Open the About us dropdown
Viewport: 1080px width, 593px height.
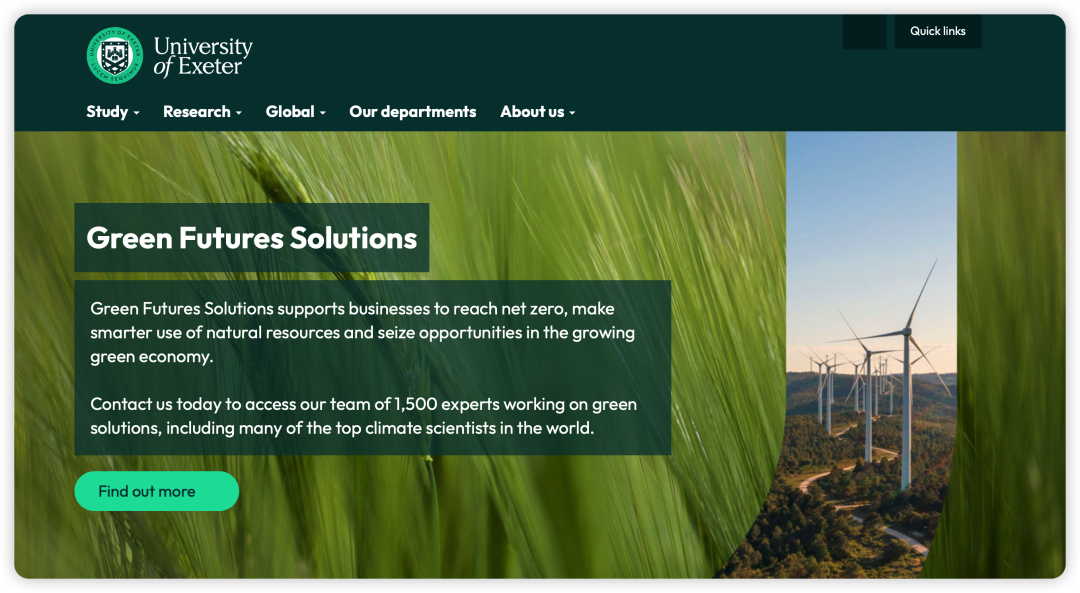(x=538, y=112)
